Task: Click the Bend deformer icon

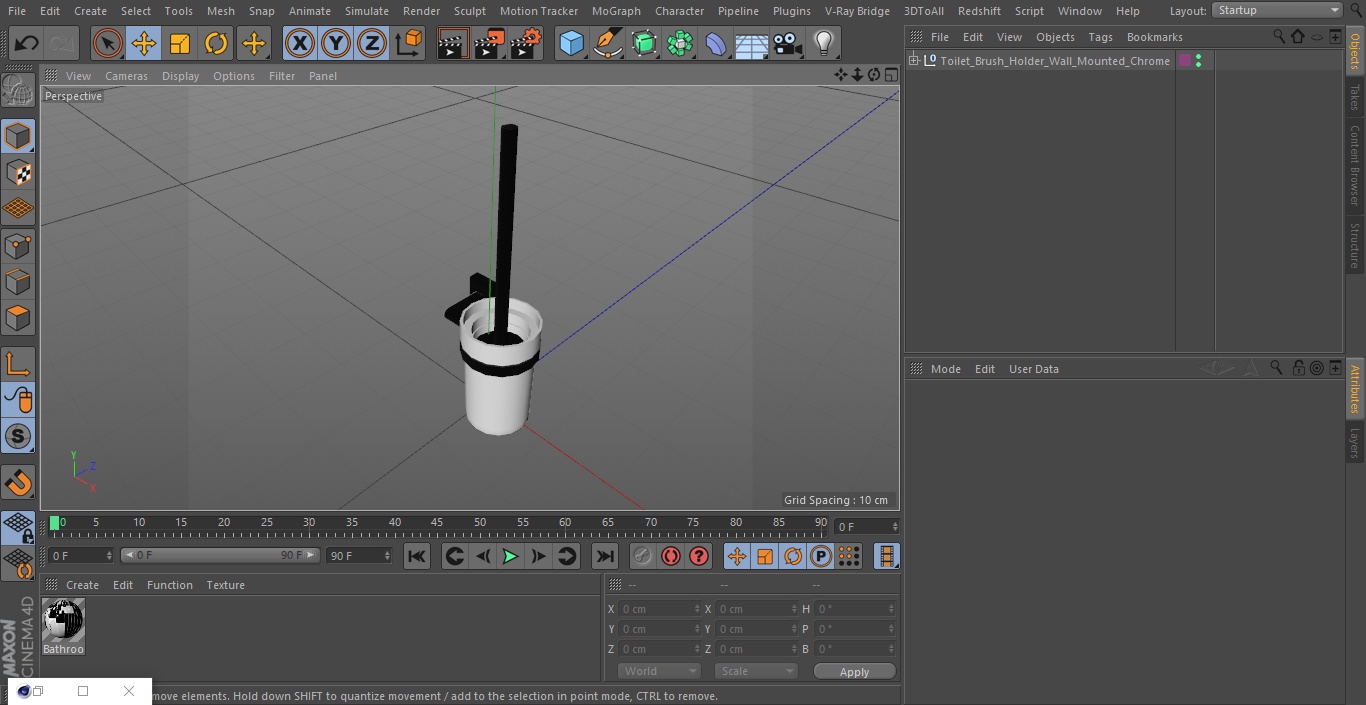Action: coord(716,43)
